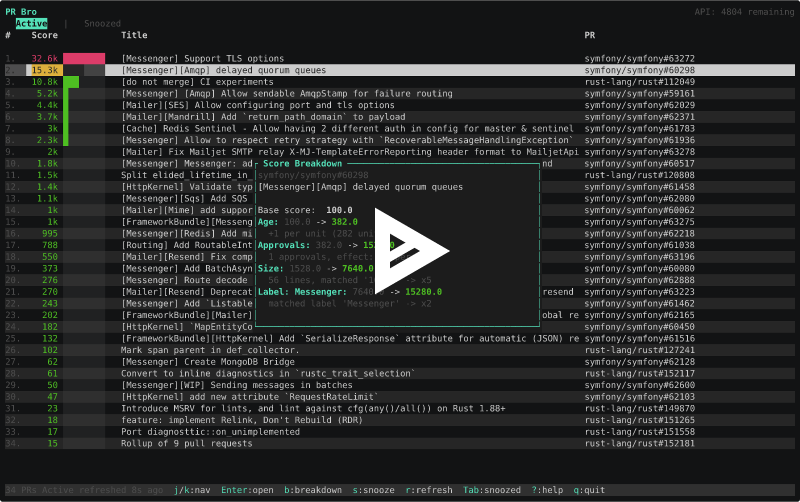Click the 'Score Breakdown' popup title
800x502 pixels.
click(x=302, y=164)
